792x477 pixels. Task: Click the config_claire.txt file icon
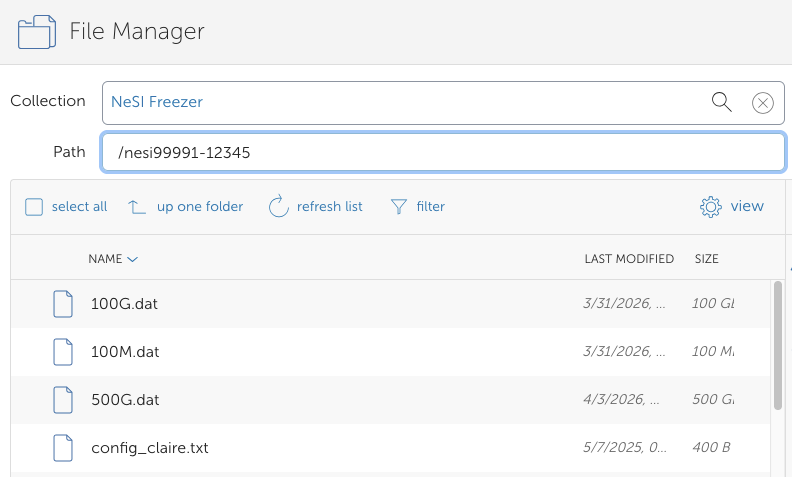[x=63, y=448]
